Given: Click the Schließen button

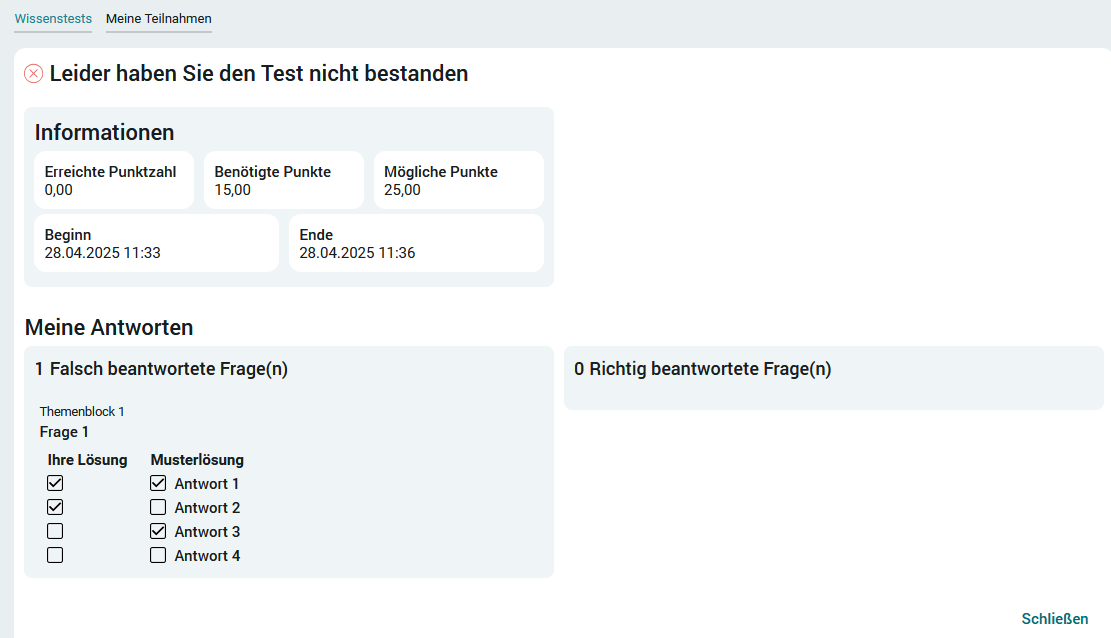Looking at the screenshot, I should pos(1054,619).
